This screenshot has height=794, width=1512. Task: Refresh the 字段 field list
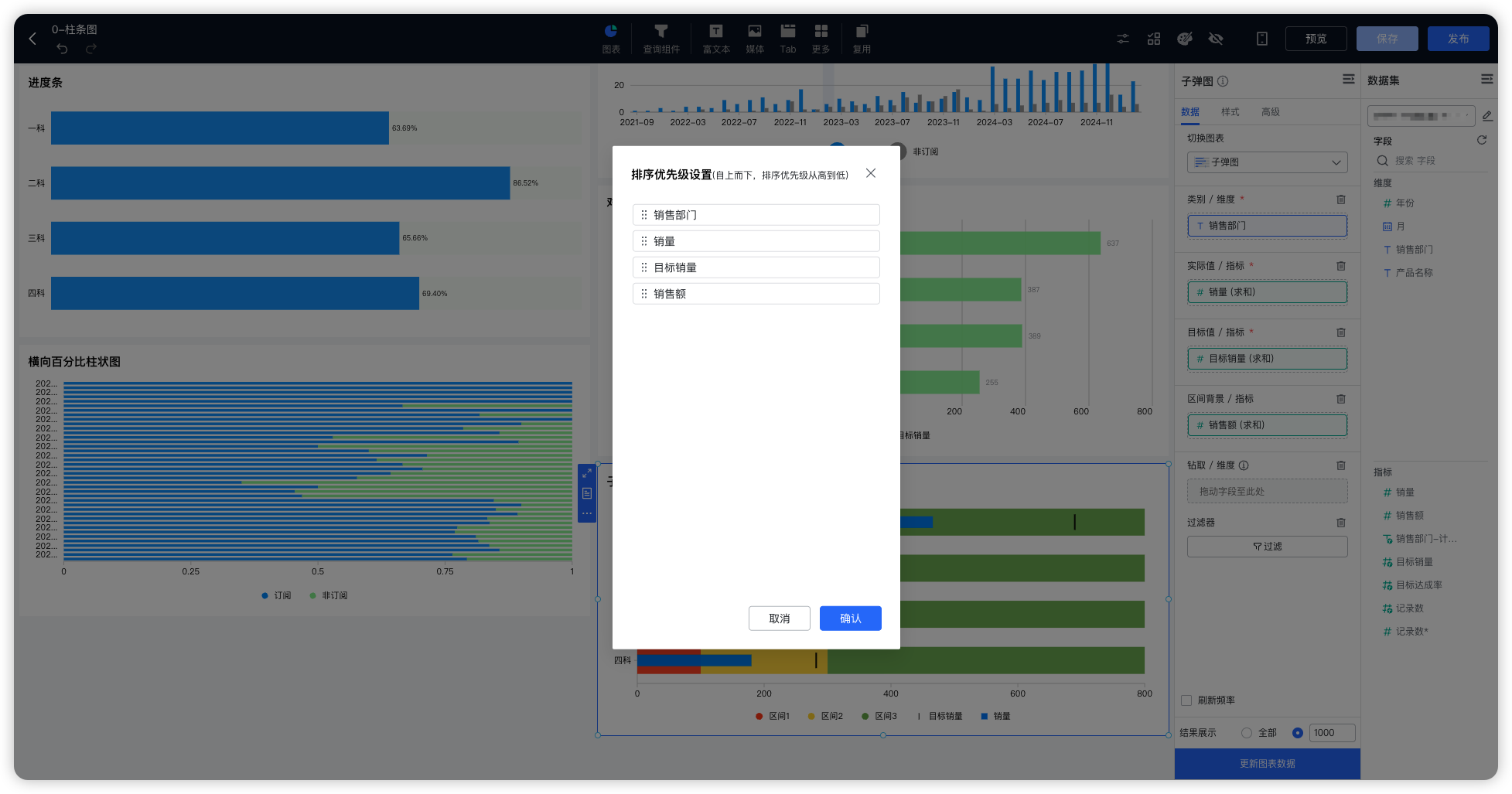click(1482, 140)
